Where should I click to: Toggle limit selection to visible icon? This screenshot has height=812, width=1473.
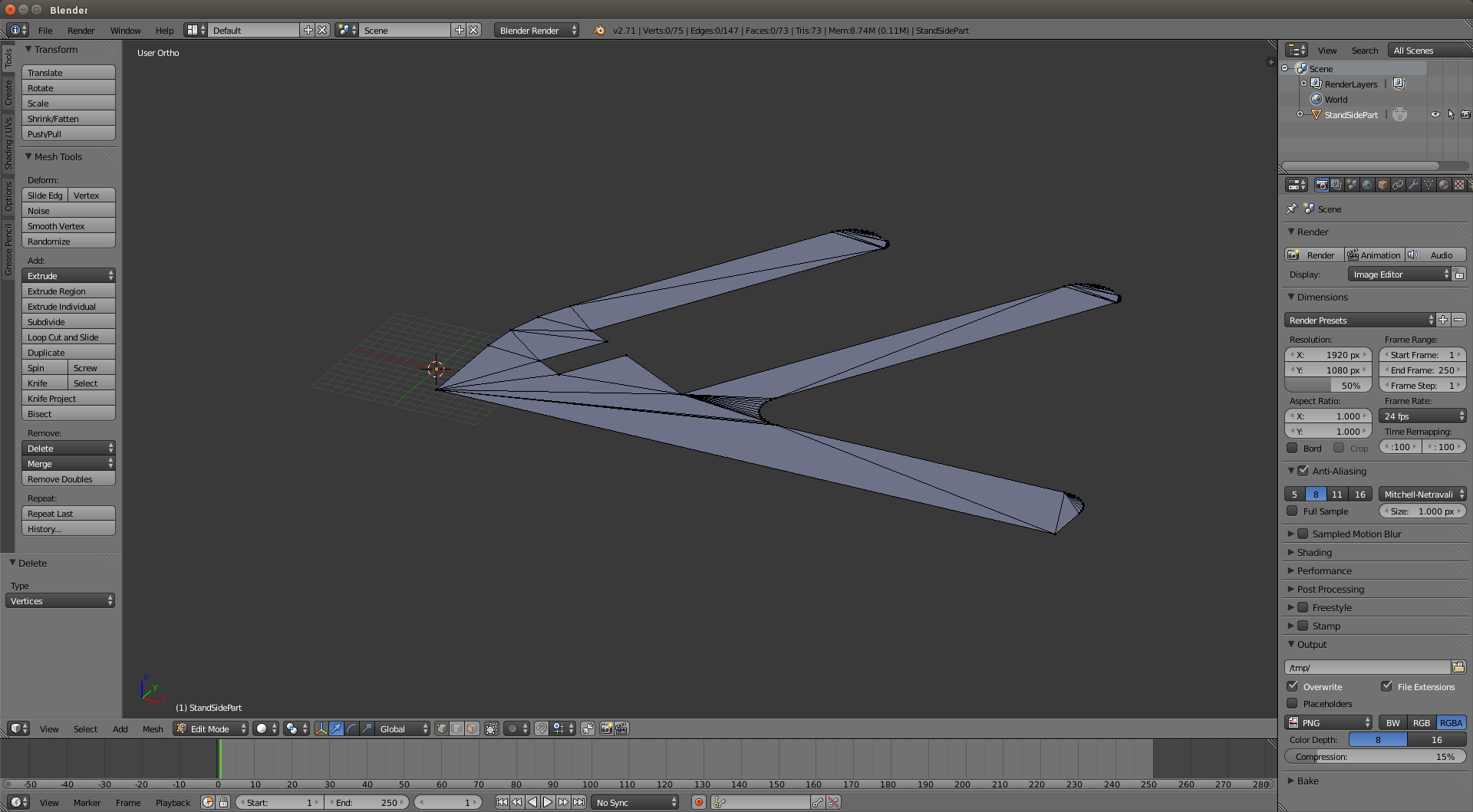[x=492, y=728]
